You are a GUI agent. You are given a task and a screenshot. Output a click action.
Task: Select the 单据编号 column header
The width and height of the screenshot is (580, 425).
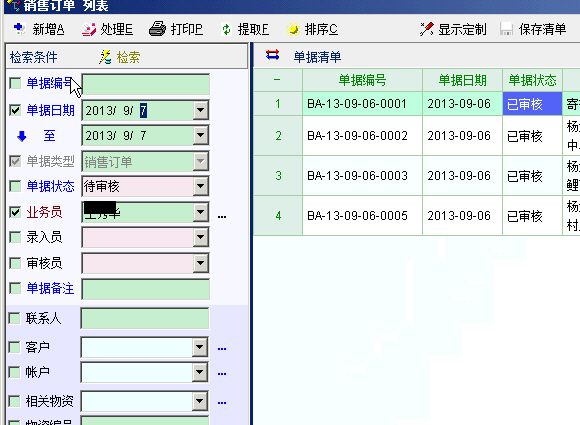362,80
